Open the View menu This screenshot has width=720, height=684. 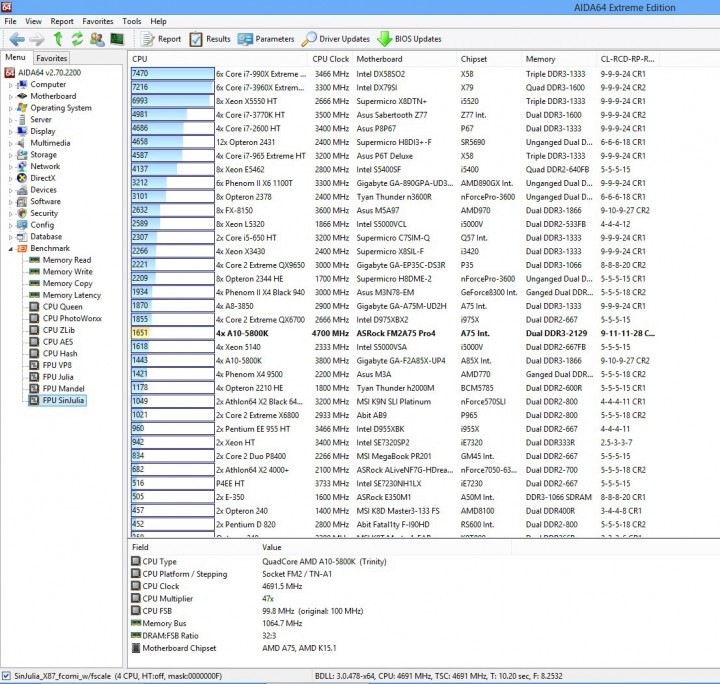click(33, 21)
